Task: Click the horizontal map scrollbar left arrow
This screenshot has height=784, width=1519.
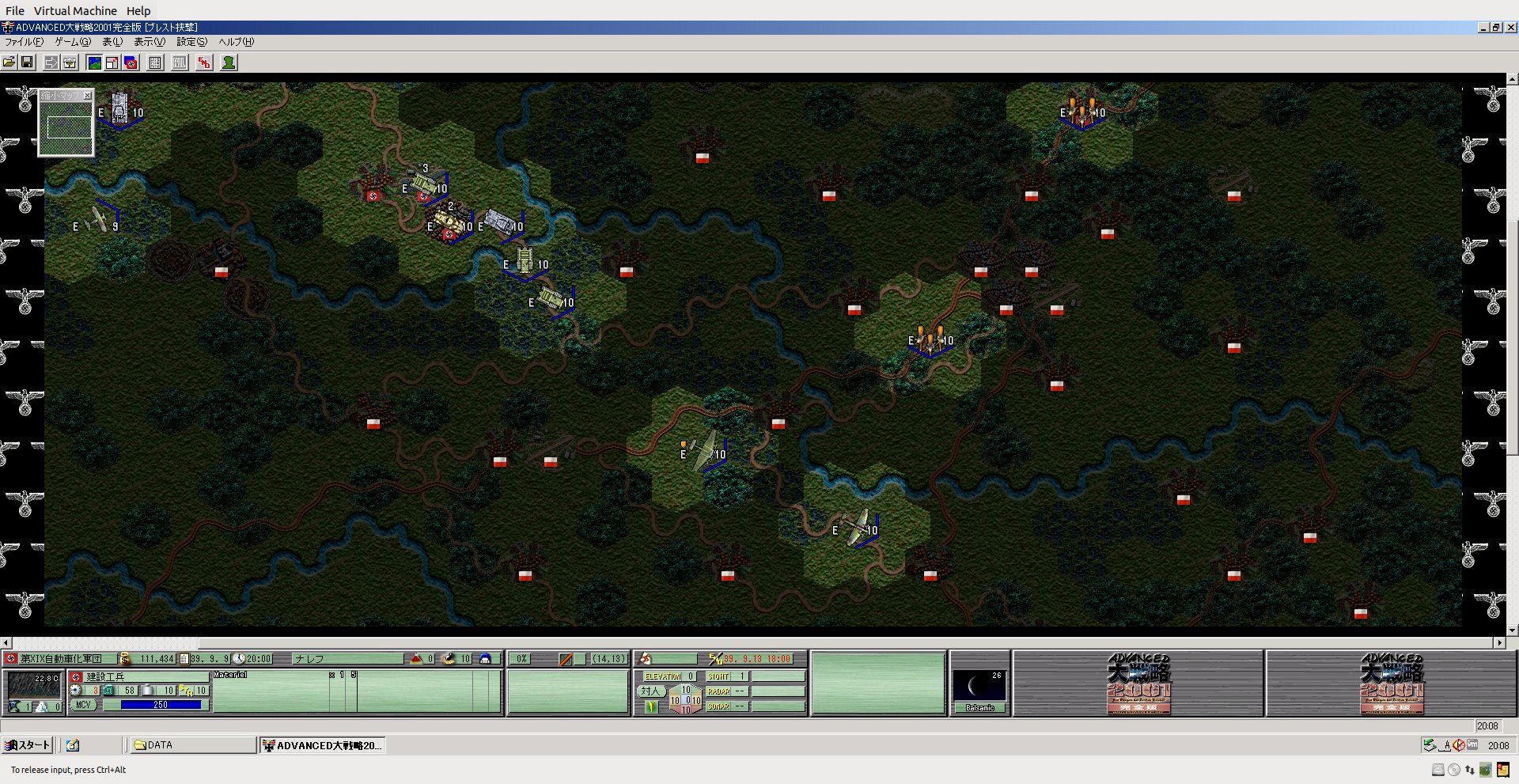Action: (x=6, y=643)
